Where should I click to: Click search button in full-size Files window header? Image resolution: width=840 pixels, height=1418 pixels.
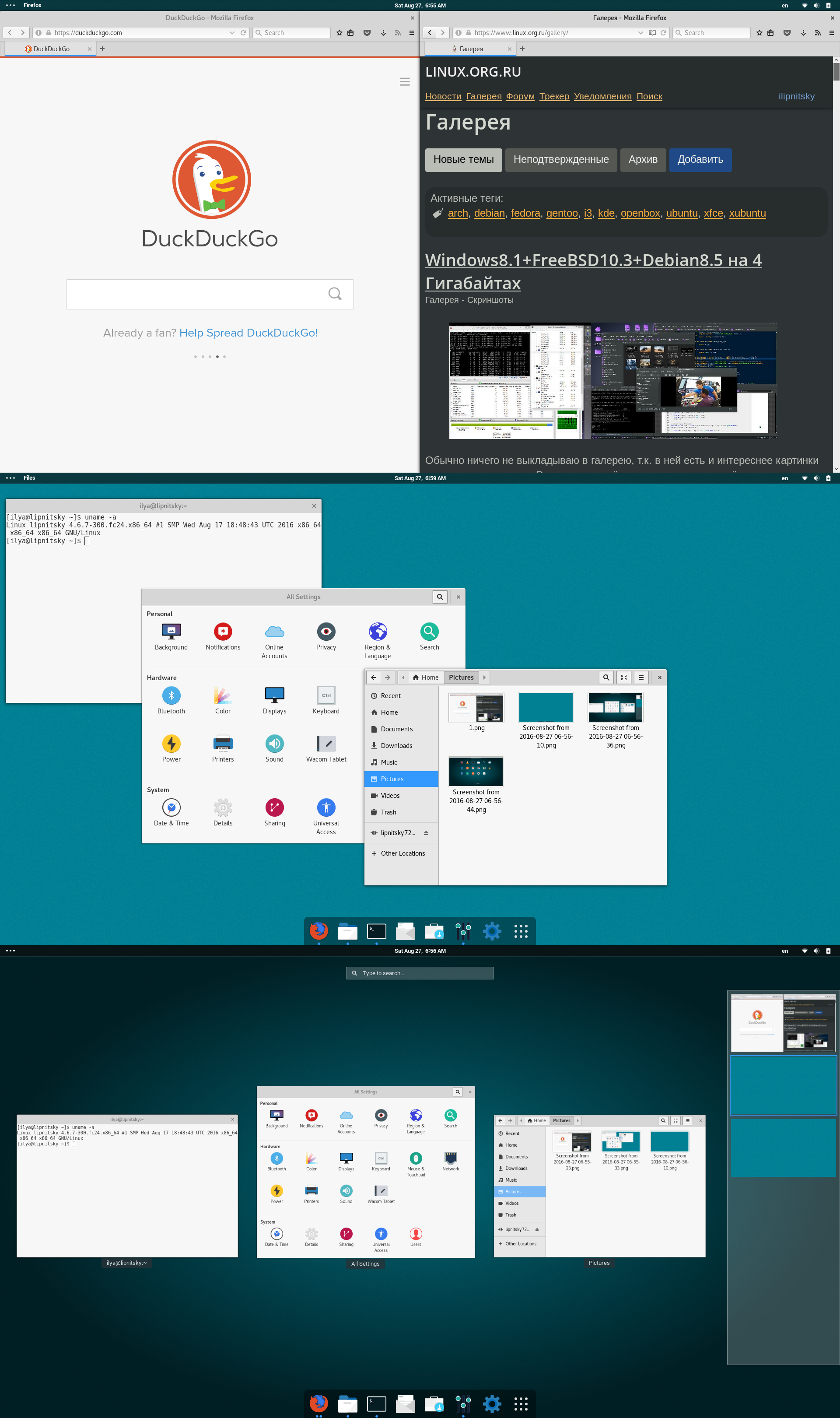(x=606, y=677)
